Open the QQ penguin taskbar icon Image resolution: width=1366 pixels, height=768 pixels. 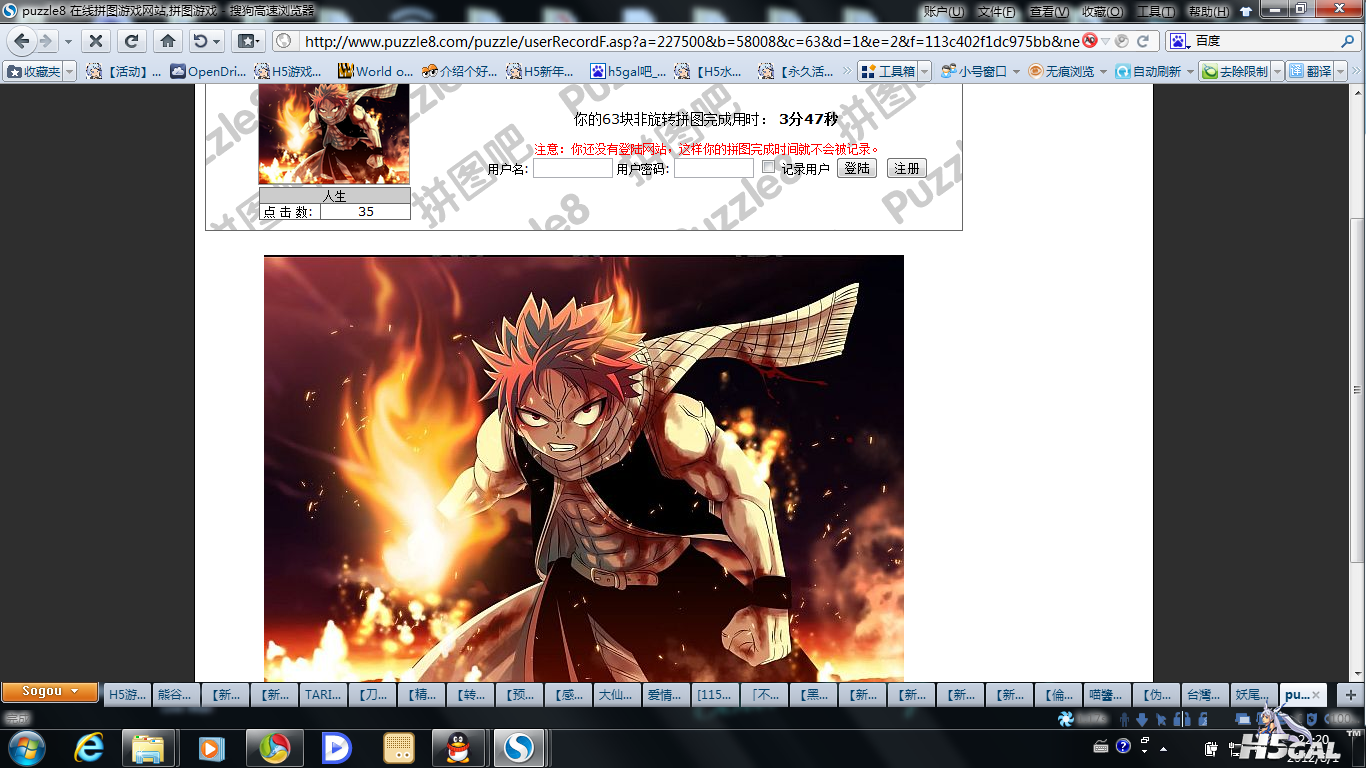point(458,747)
